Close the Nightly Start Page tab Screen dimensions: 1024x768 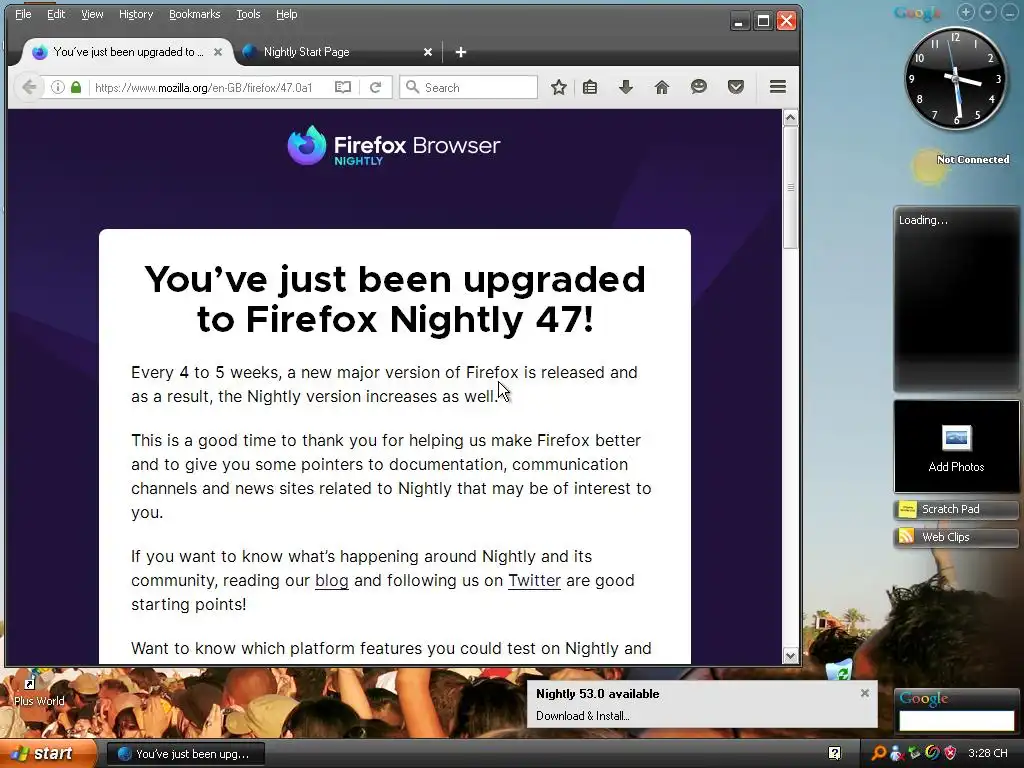click(428, 52)
